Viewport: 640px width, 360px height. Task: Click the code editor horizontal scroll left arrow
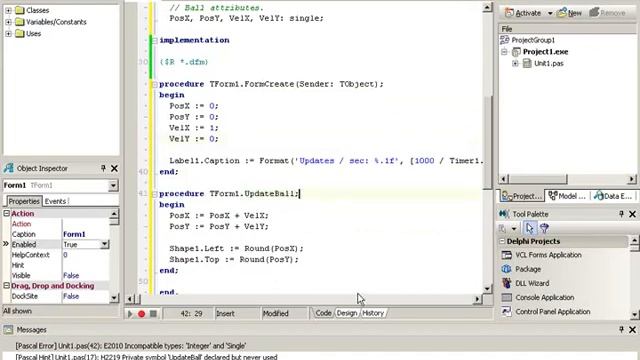[129, 299]
